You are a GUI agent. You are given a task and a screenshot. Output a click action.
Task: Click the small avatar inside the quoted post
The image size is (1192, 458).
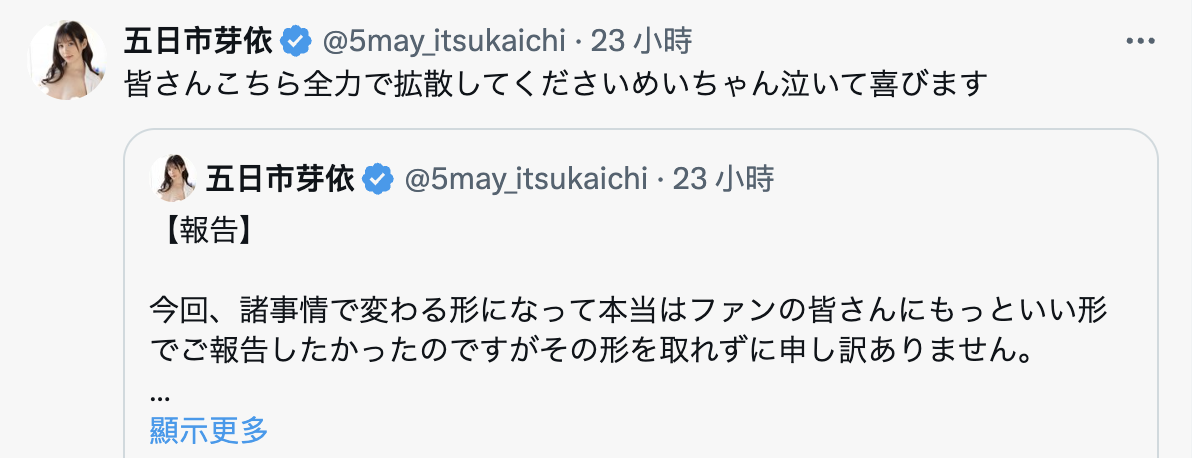173,179
